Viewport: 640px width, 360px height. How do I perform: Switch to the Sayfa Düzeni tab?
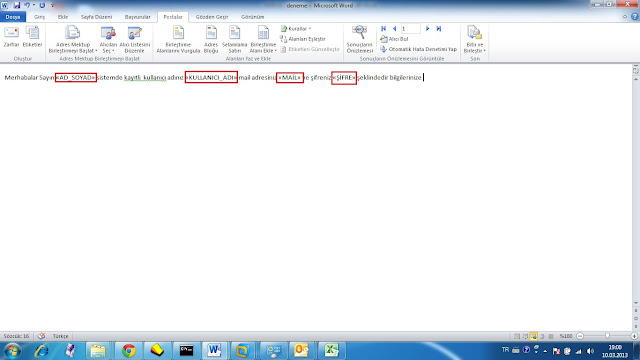[x=96, y=17]
